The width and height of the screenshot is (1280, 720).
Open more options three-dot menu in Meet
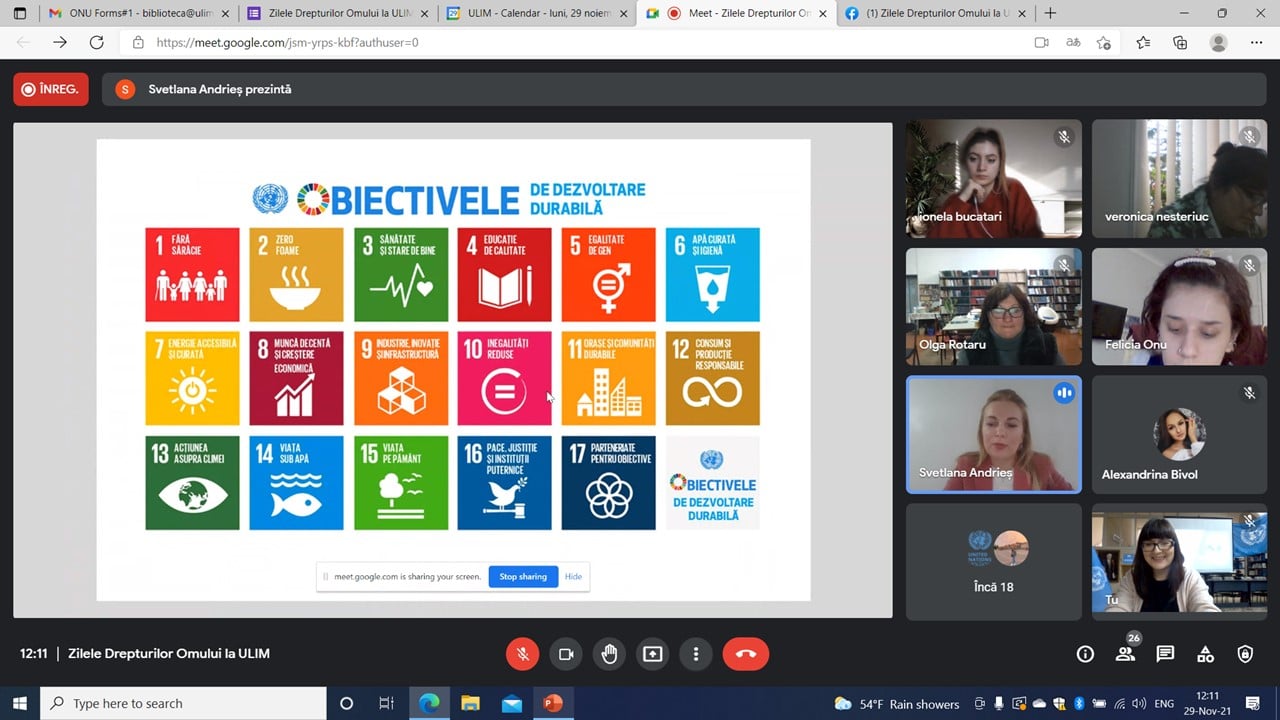(696, 654)
